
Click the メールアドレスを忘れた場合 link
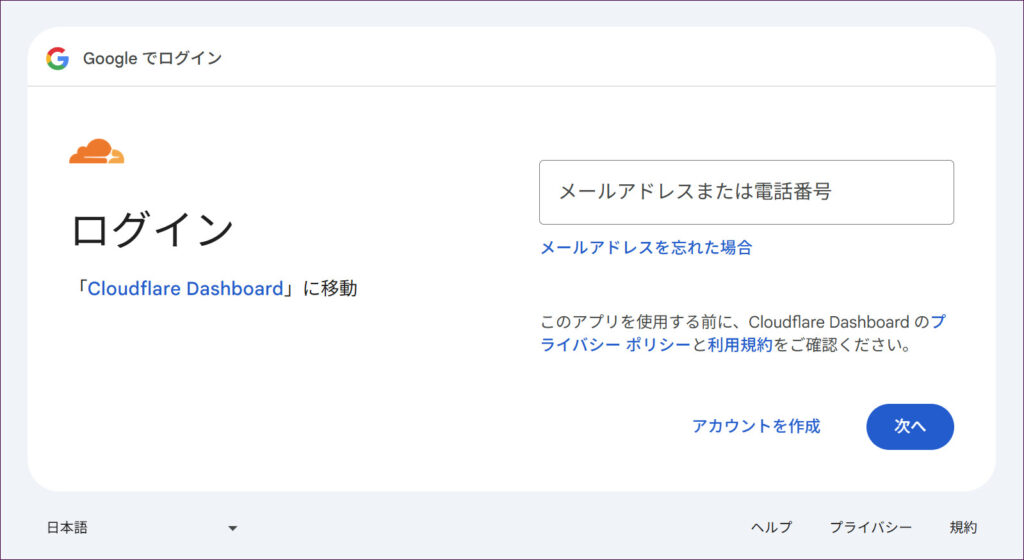[x=646, y=248]
